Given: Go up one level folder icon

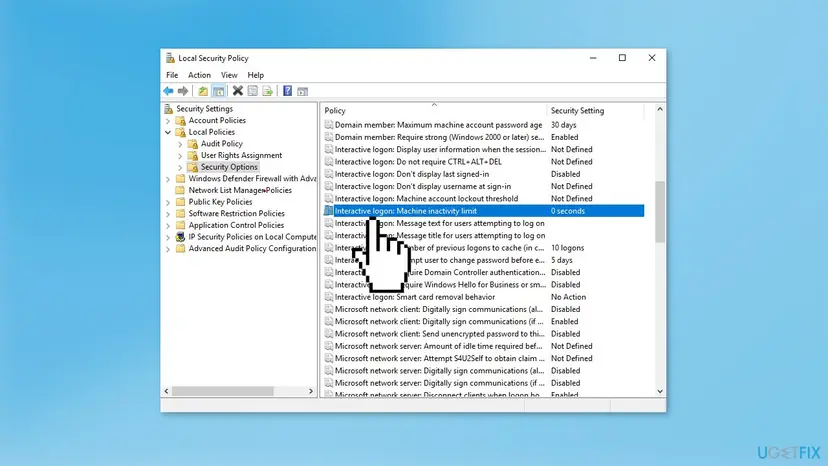Looking at the screenshot, I should (203, 91).
